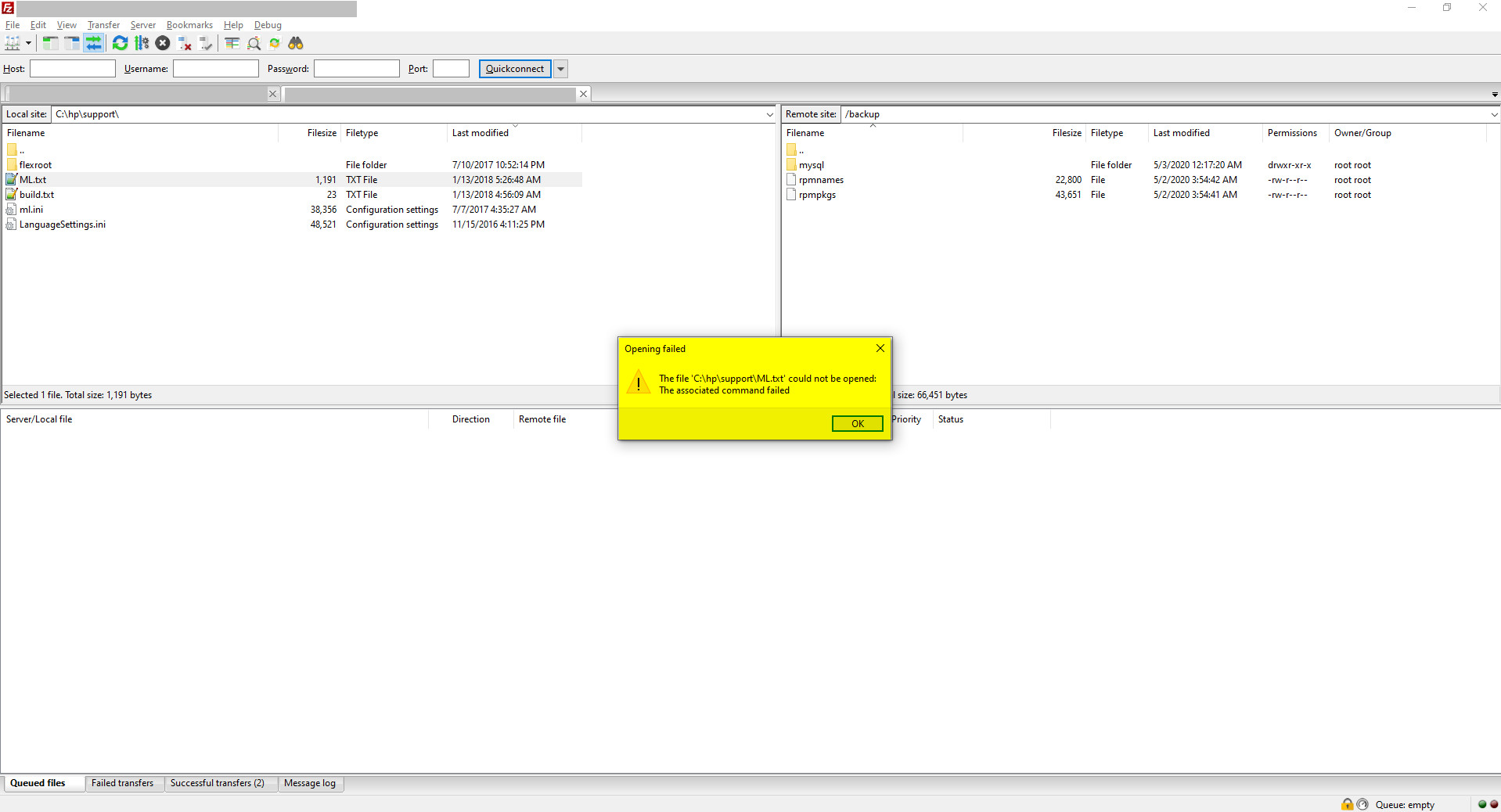The width and height of the screenshot is (1501, 812).
Task: Cancel the current operation icon
Action: (x=163, y=44)
